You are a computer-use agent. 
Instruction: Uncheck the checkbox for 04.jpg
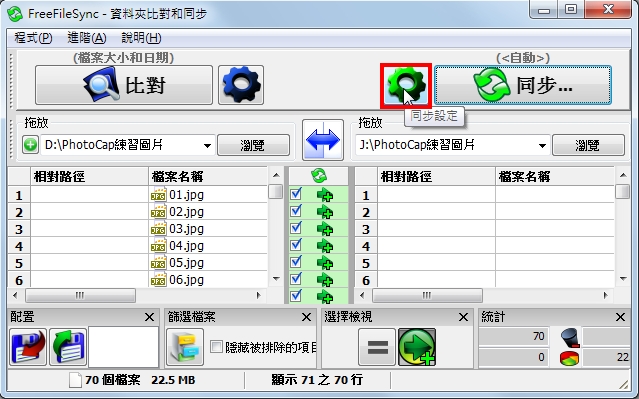point(296,245)
